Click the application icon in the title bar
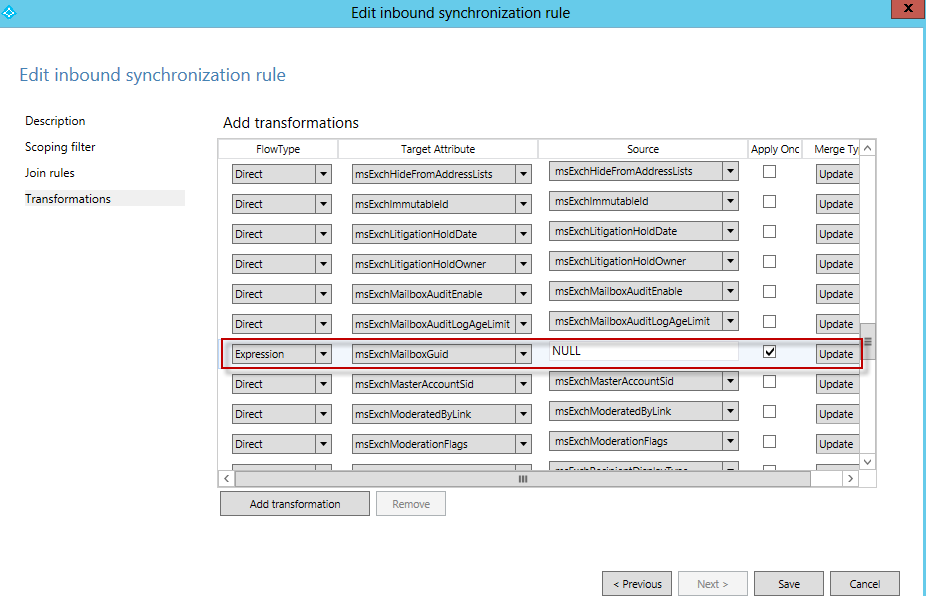The image size is (926, 596). coord(10,12)
